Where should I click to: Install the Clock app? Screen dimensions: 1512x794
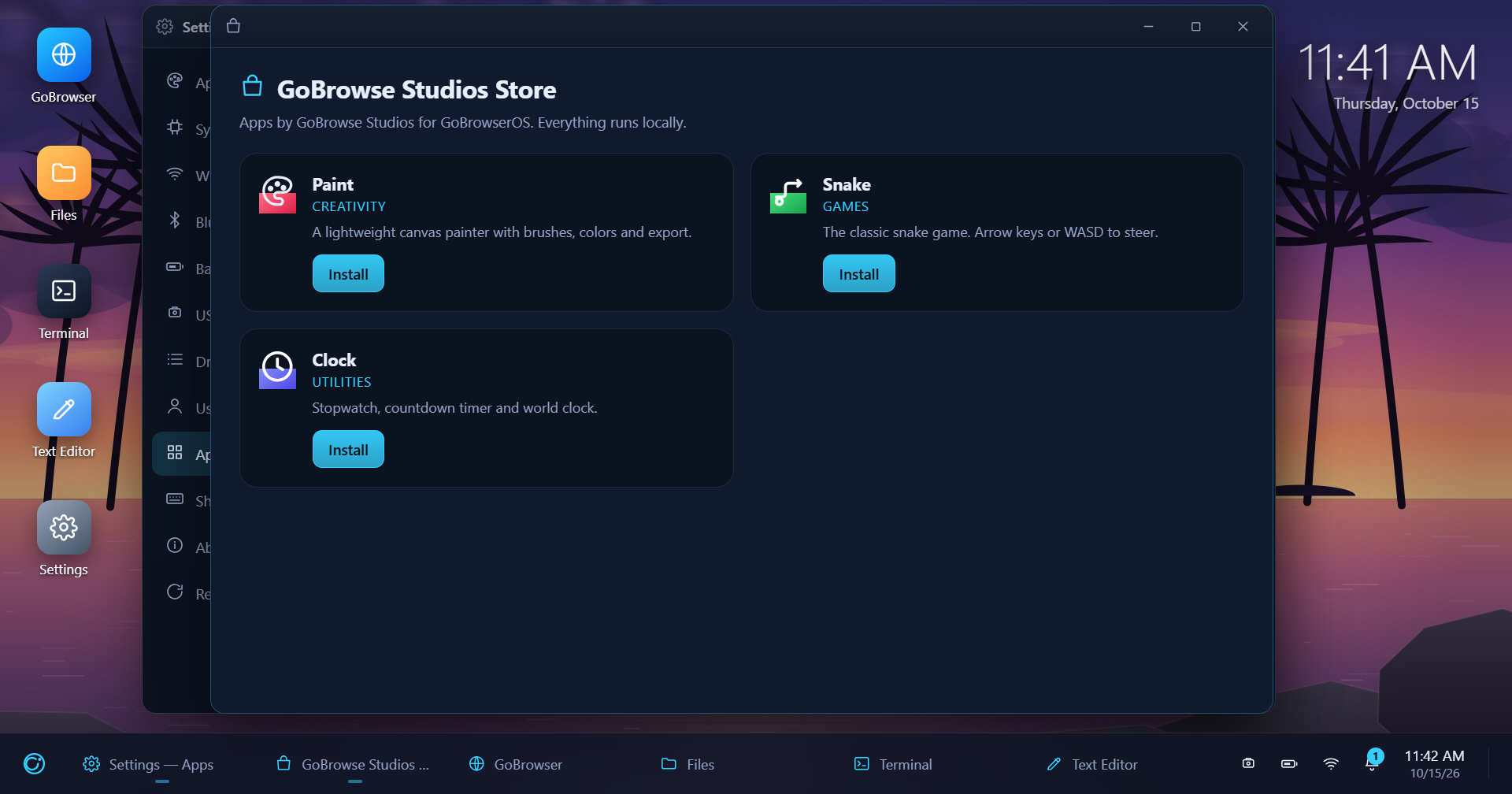coord(348,449)
